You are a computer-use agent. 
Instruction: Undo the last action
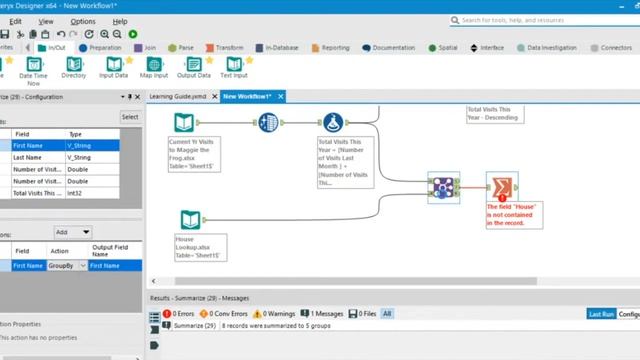tap(61, 34)
